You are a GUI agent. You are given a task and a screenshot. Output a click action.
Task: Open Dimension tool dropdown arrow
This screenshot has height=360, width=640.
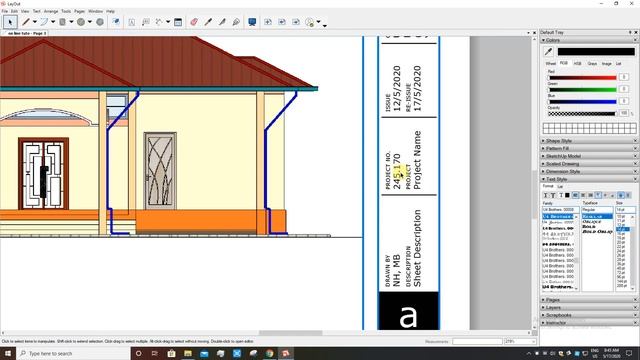click(x=168, y=22)
